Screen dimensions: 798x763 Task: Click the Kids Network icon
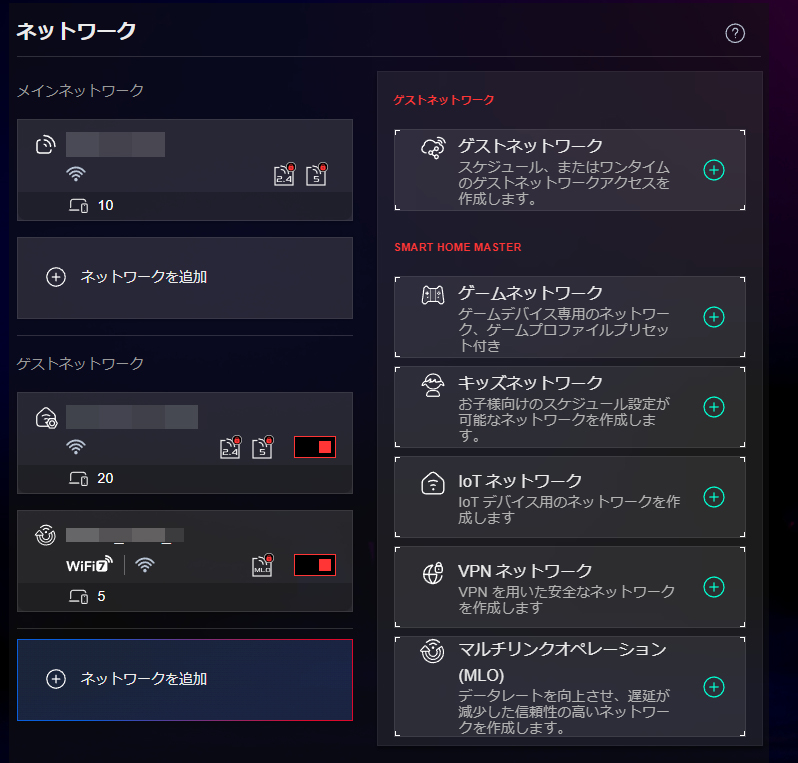[x=433, y=386]
